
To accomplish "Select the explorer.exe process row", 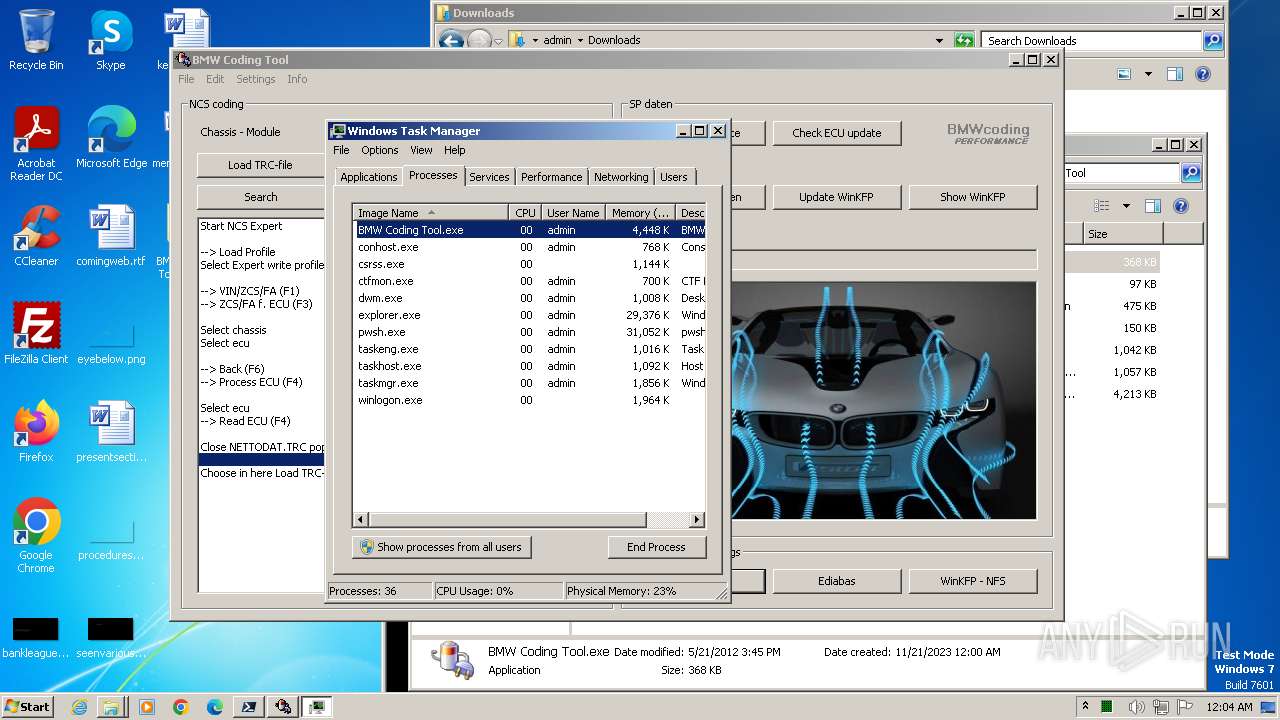I will click(x=530, y=315).
